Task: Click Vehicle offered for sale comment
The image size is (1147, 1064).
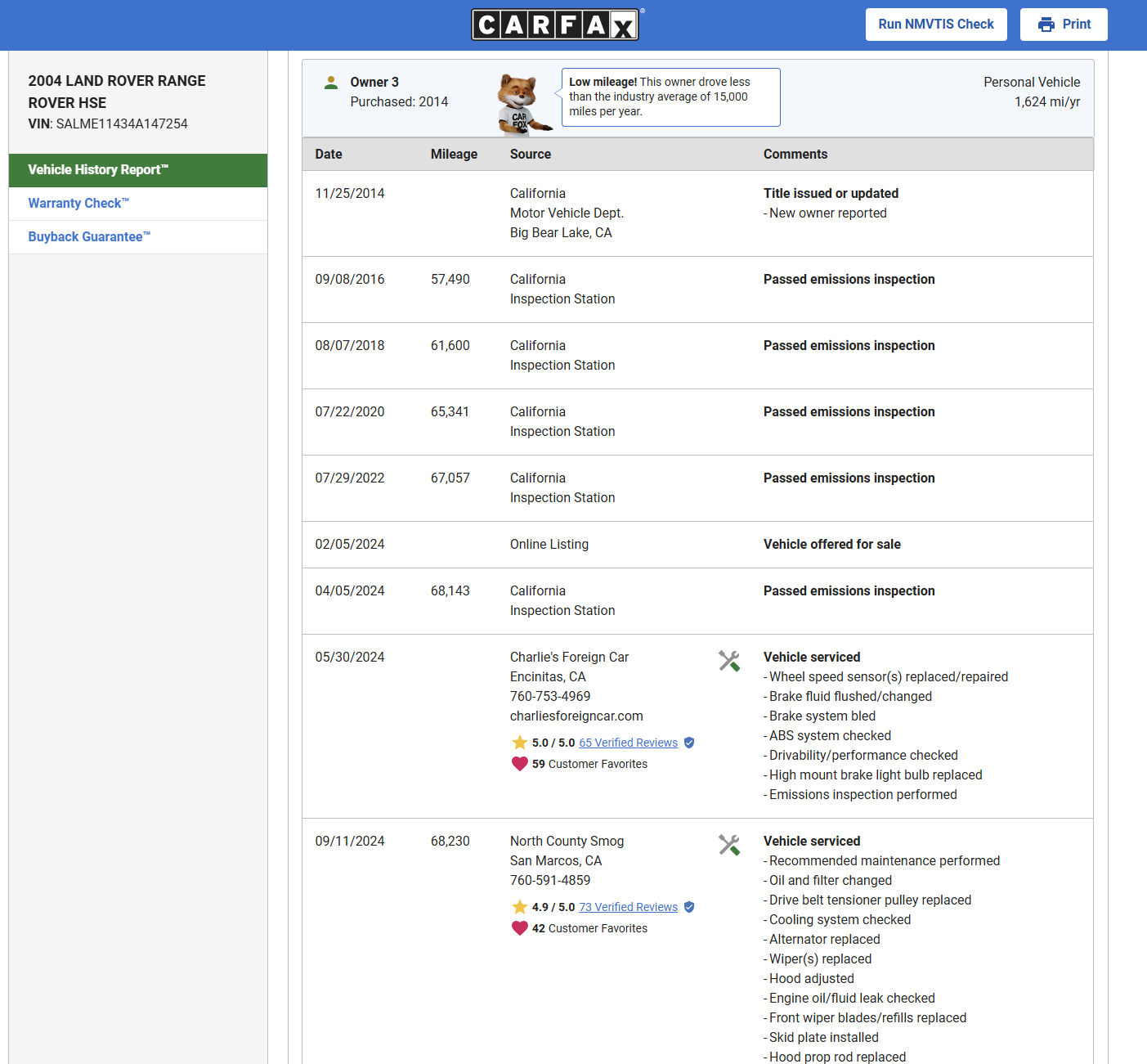Action: (832, 545)
